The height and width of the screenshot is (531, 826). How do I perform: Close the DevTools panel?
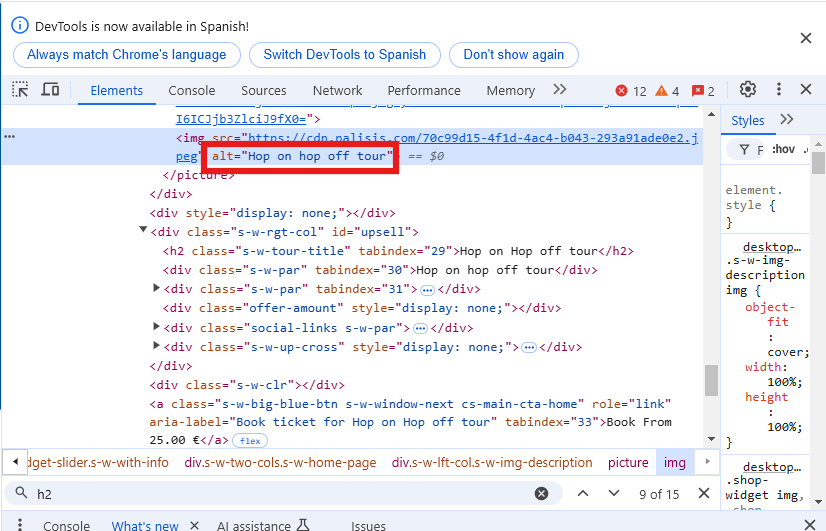[806, 90]
